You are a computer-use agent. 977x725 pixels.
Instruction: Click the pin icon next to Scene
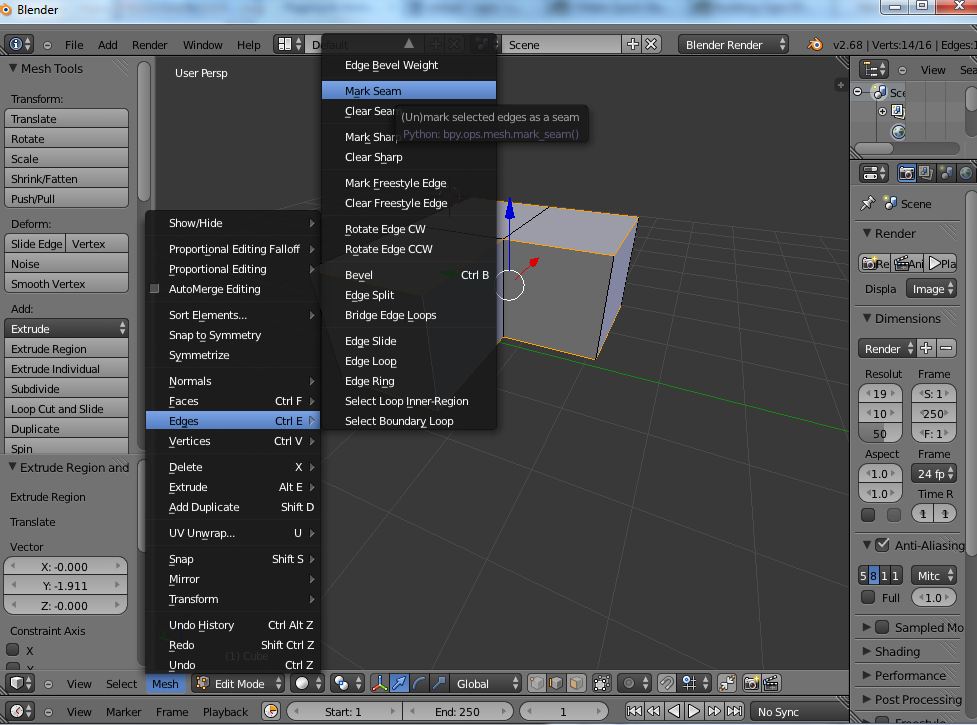(867, 204)
